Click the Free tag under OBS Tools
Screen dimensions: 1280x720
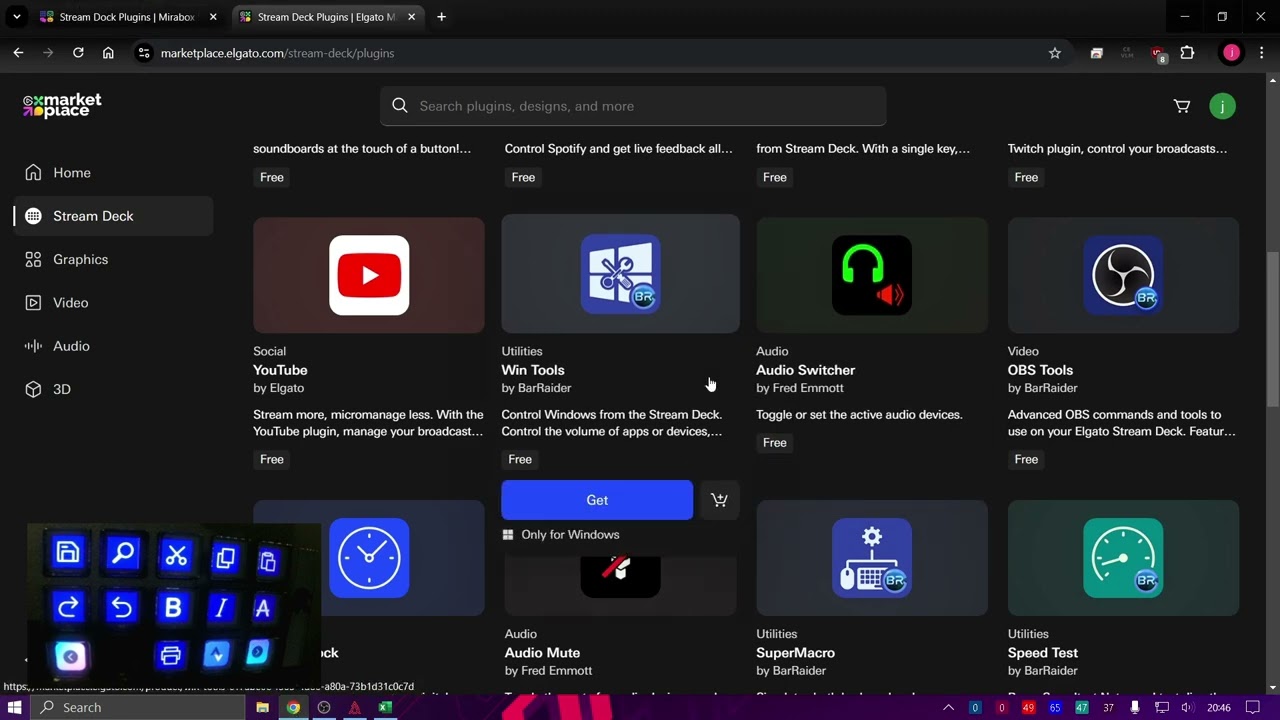tap(1026, 459)
